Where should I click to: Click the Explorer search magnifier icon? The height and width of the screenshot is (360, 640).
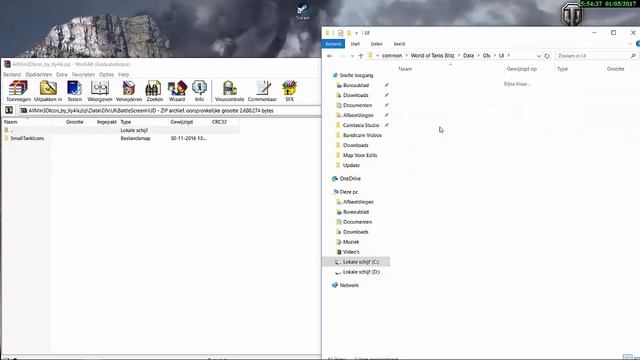633,56
